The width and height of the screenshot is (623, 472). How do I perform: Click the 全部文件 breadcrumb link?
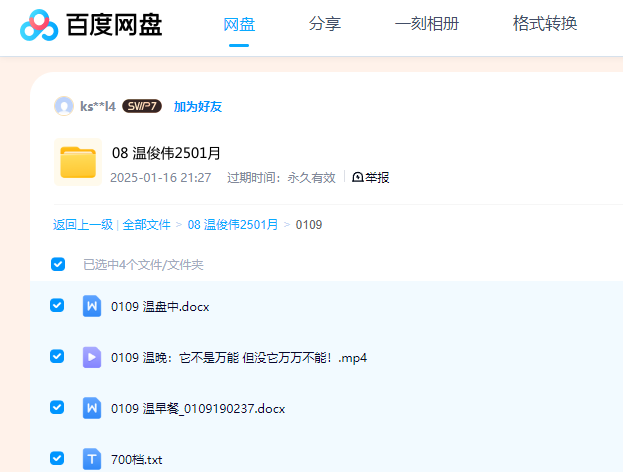(x=146, y=225)
